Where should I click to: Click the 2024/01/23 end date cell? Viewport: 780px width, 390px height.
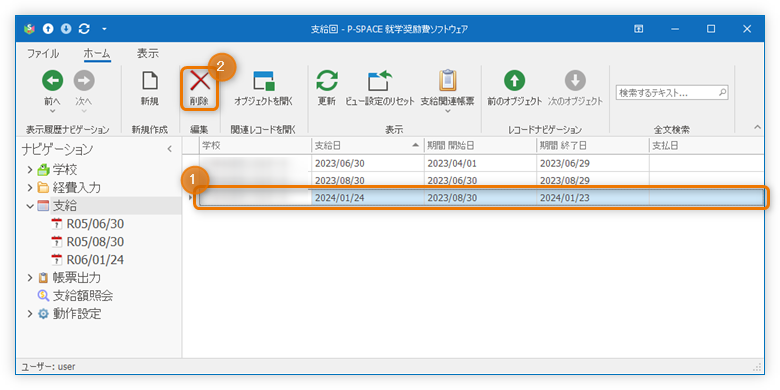(x=592, y=197)
